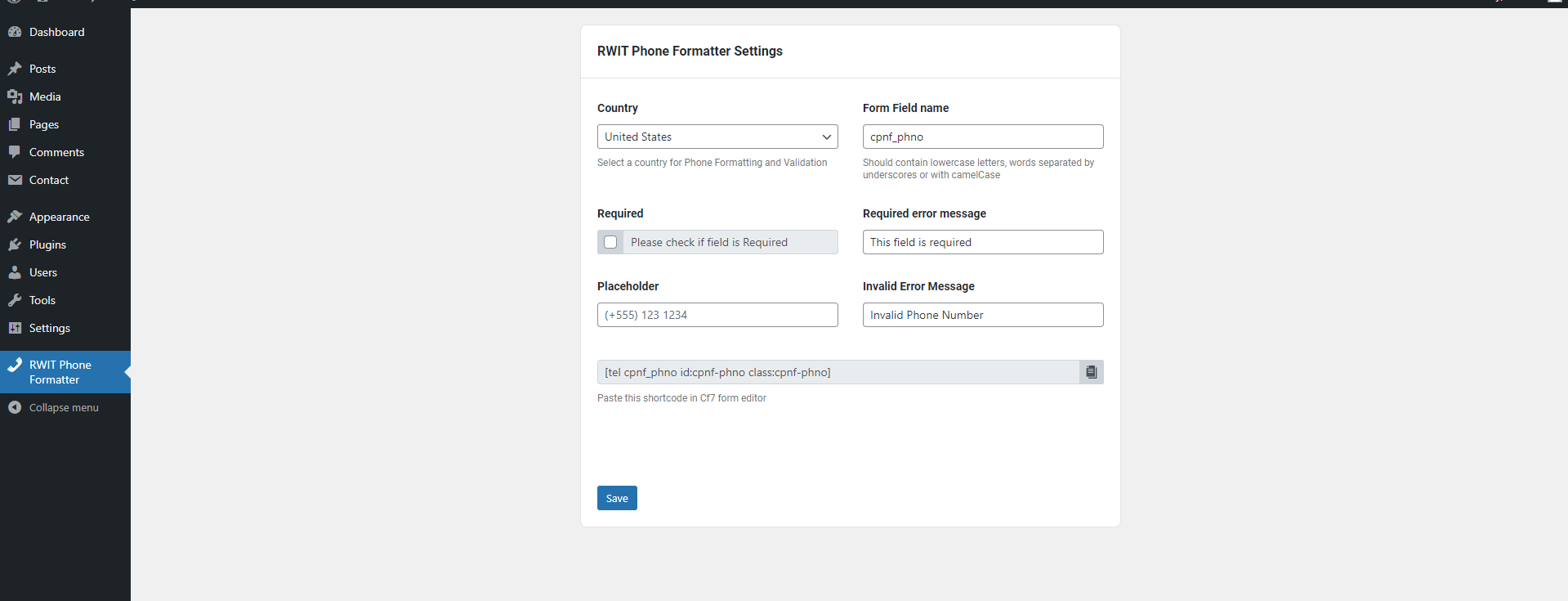
Task: Copy the shortcode with clipboard icon
Action: coord(1092,372)
